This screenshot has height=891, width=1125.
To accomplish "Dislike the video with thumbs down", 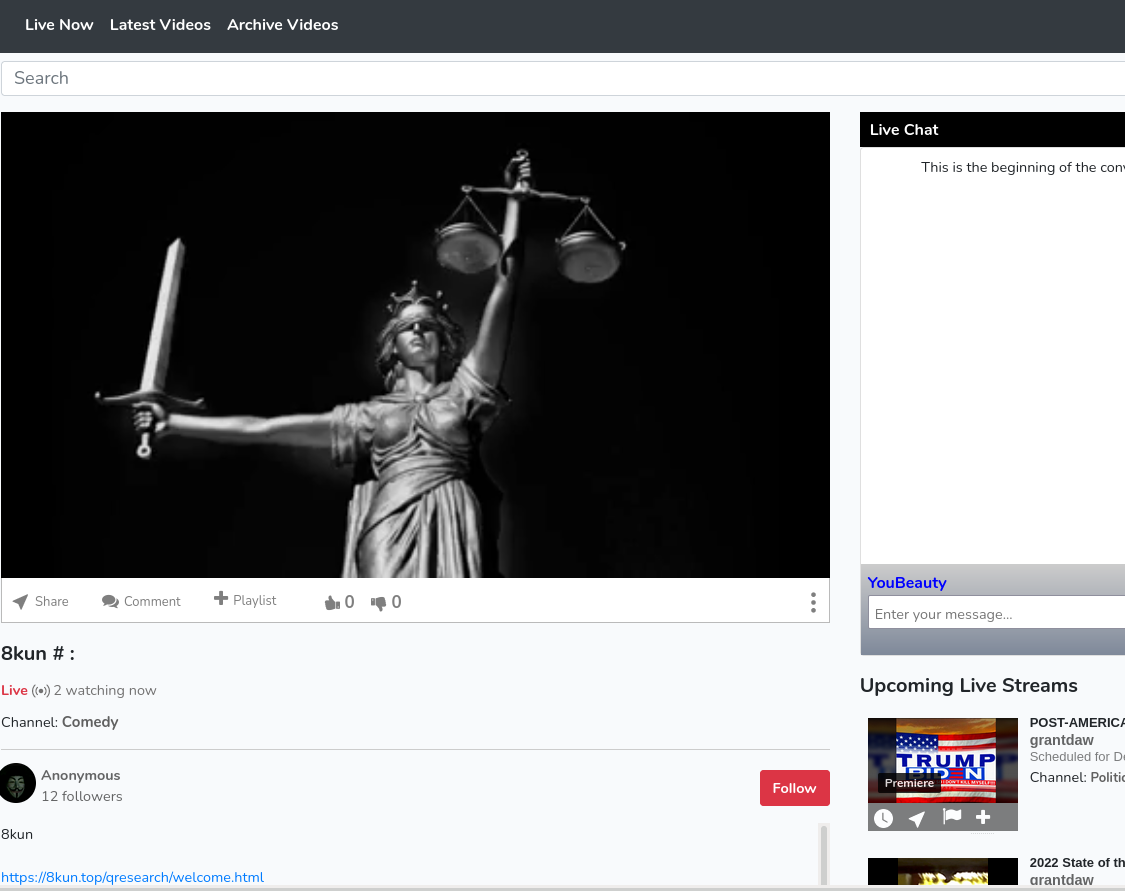I will (386, 602).
